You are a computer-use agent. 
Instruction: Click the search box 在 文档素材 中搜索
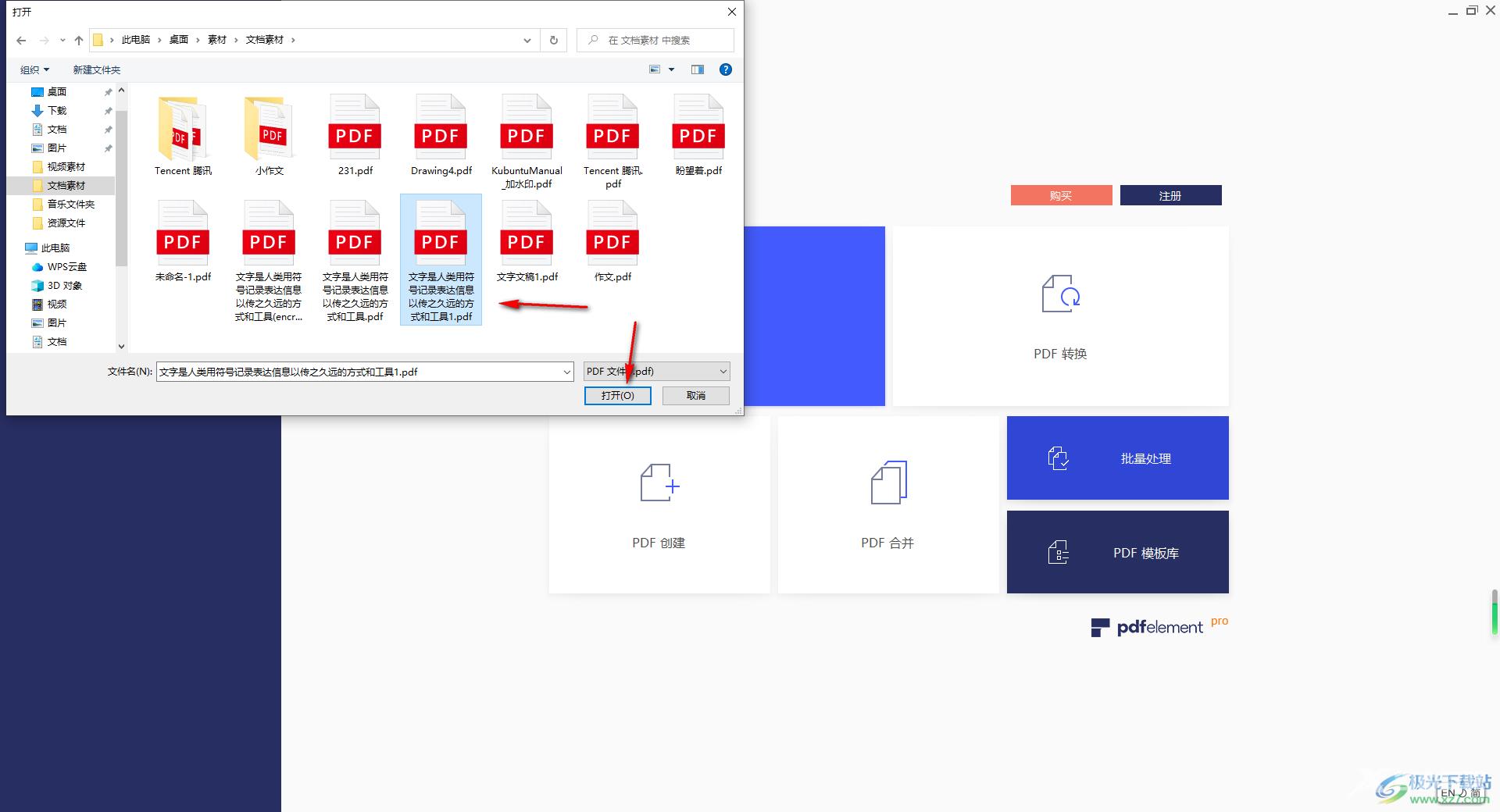click(x=655, y=40)
